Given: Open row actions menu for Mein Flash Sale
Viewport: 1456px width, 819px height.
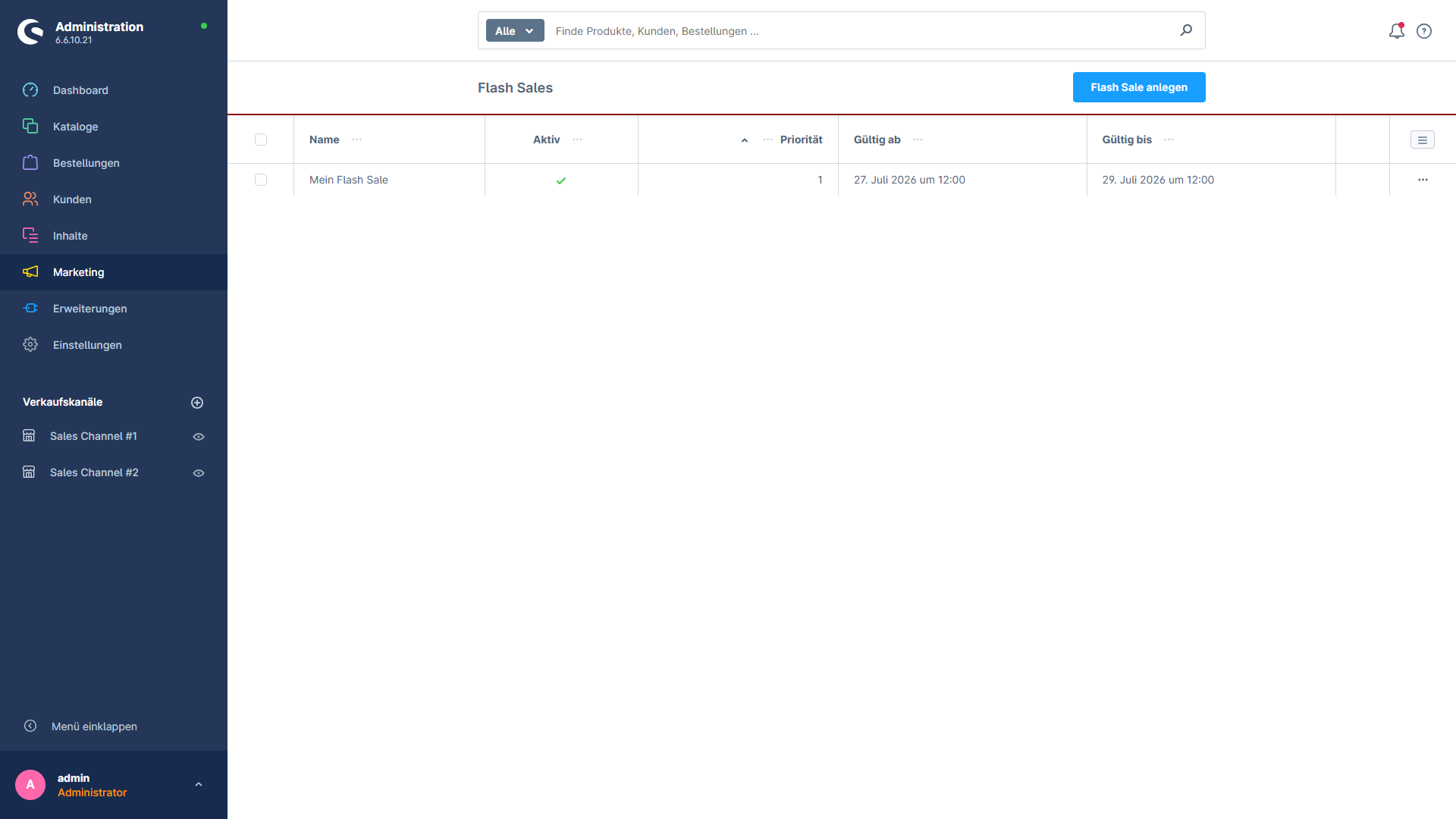Looking at the screenshot, I should coord(1423,180).
